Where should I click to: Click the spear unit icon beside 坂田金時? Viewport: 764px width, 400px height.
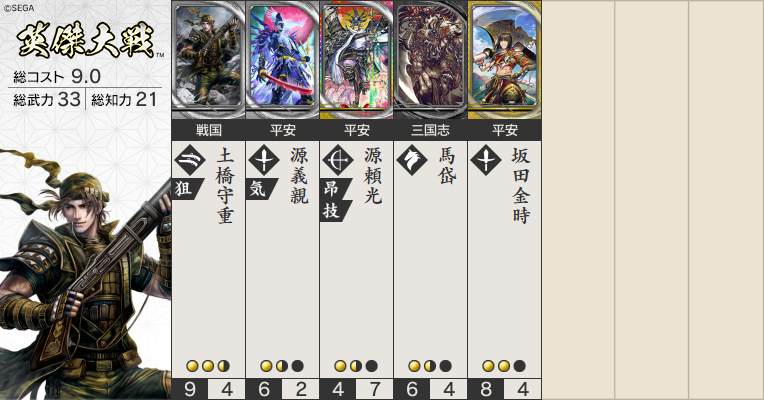click(x=486, y=160)
